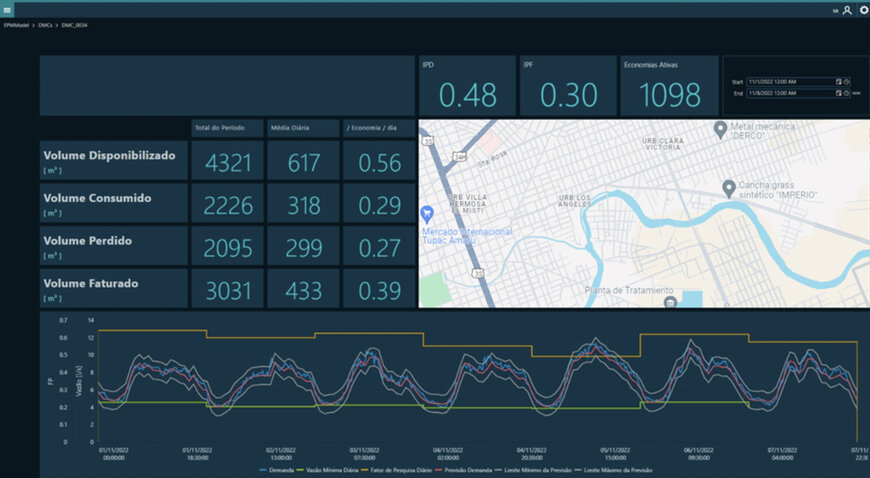Open the hamburger menu

(7, 10)
